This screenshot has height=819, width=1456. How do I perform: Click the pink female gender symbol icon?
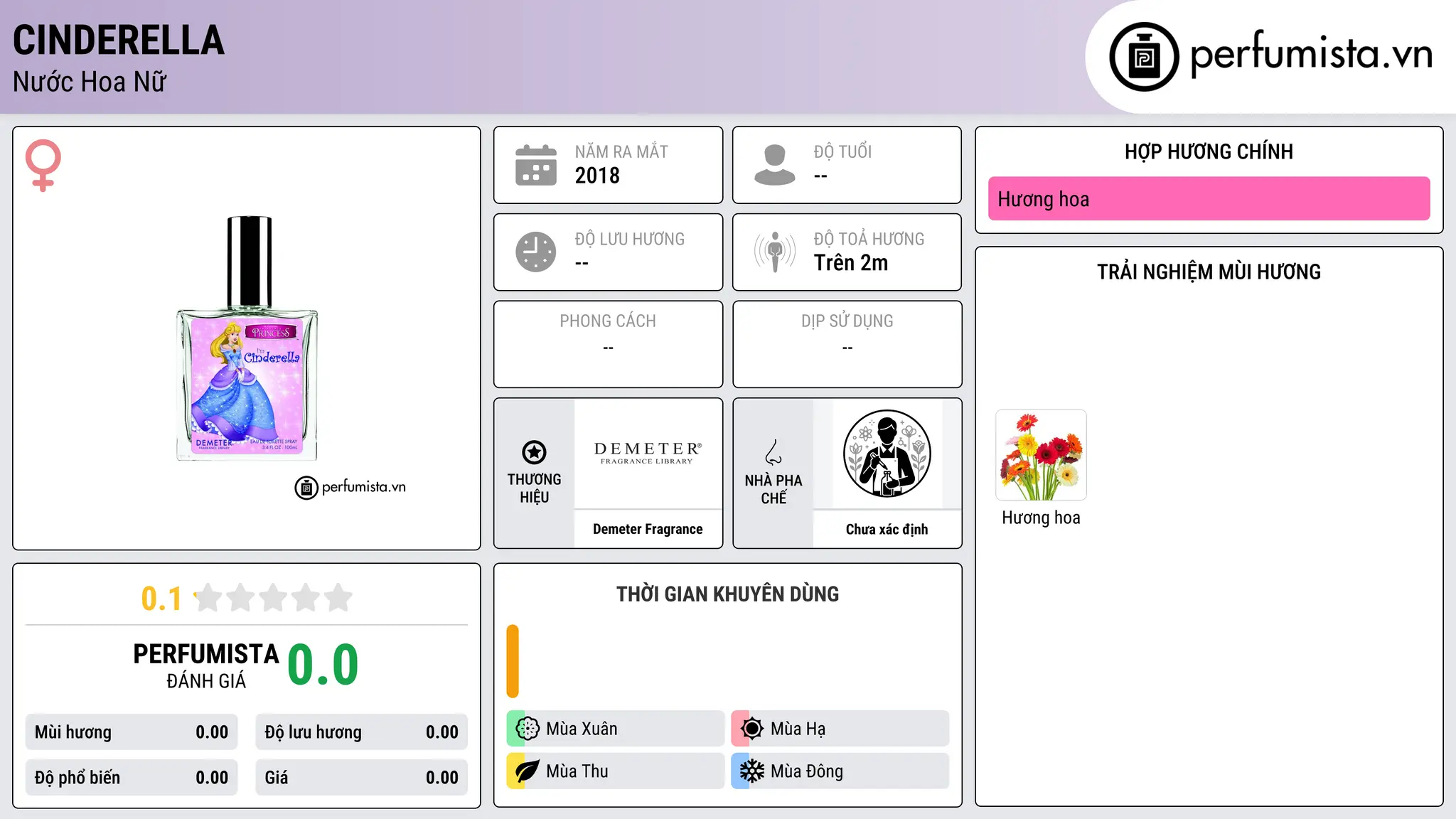43,165
